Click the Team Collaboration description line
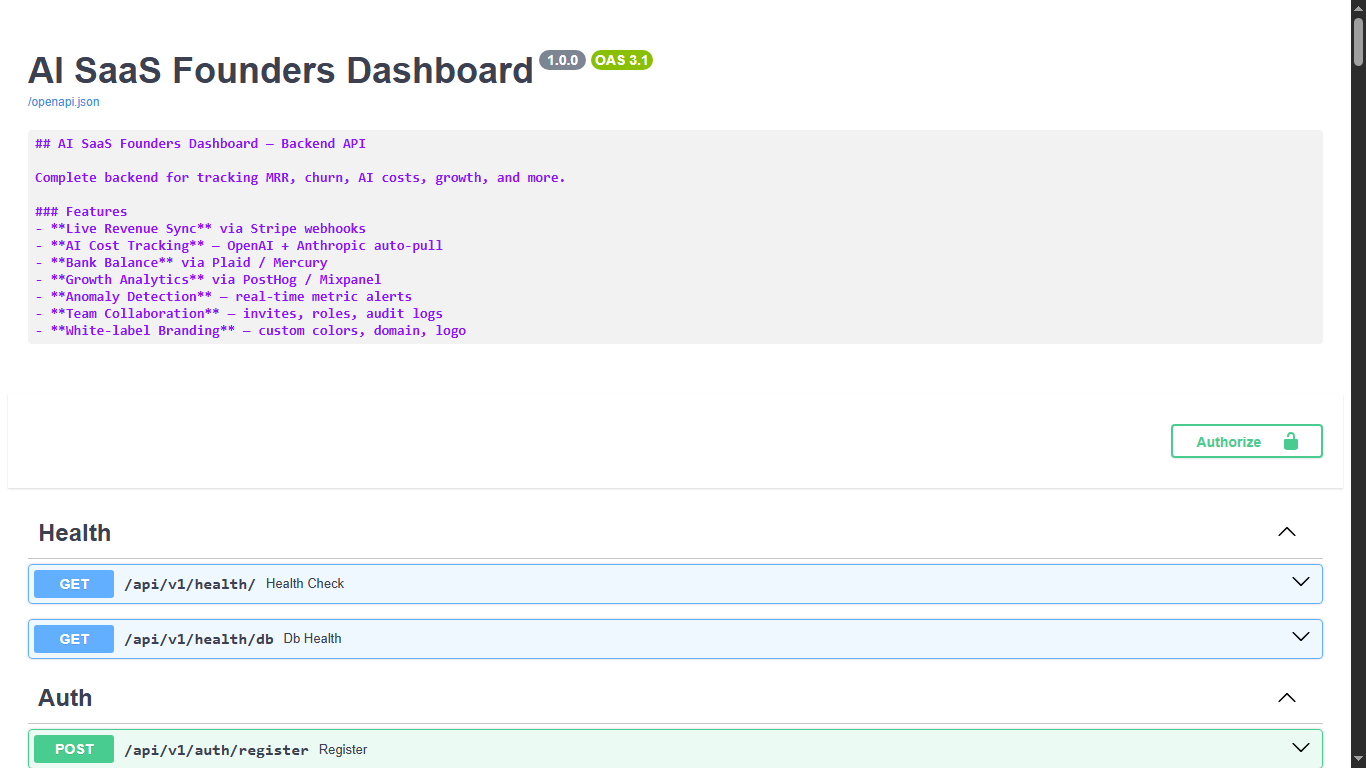This screenshot has width=1366, height=768. pyautogui.click(x=239, y=313)
